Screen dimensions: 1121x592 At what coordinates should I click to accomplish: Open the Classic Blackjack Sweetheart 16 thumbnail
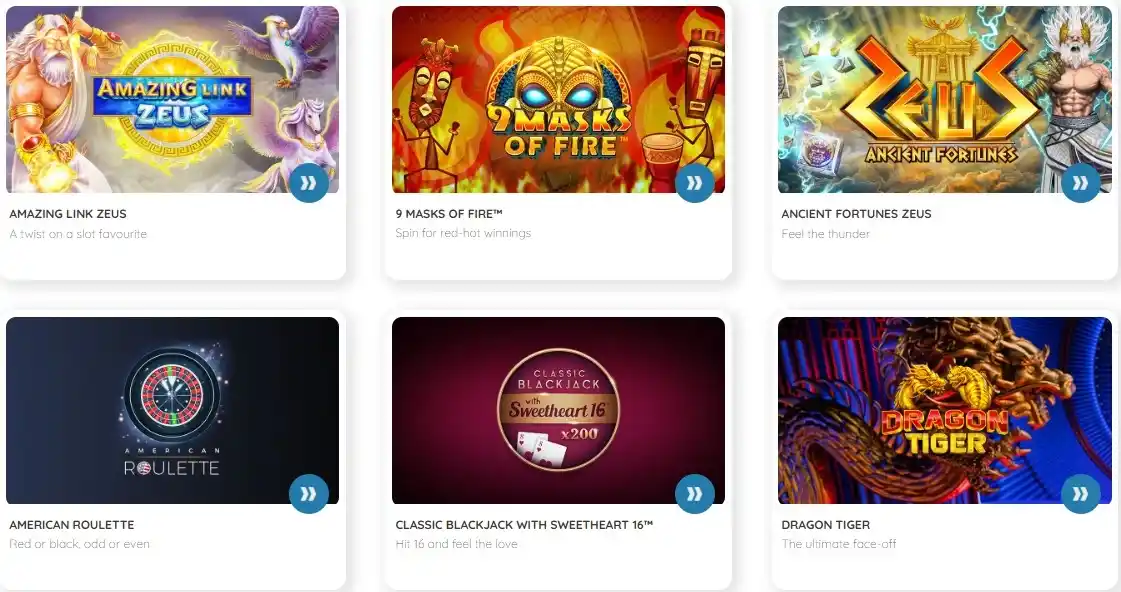[x=558, y=410]
